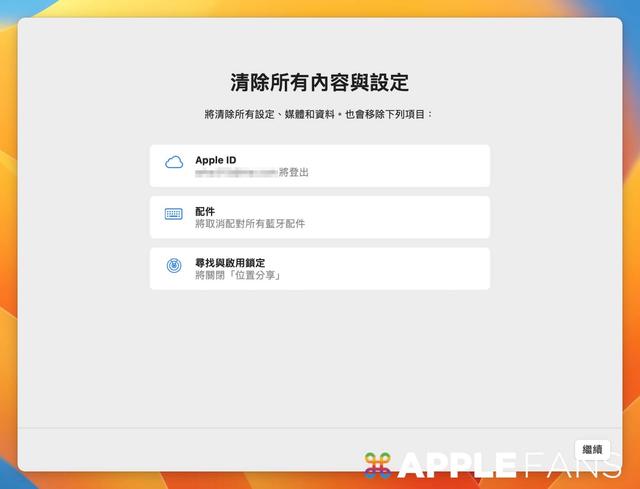Click the 將關閉「位置分享」 description
This screenshot has height=489, width=640.
click(x=238, y=275)
